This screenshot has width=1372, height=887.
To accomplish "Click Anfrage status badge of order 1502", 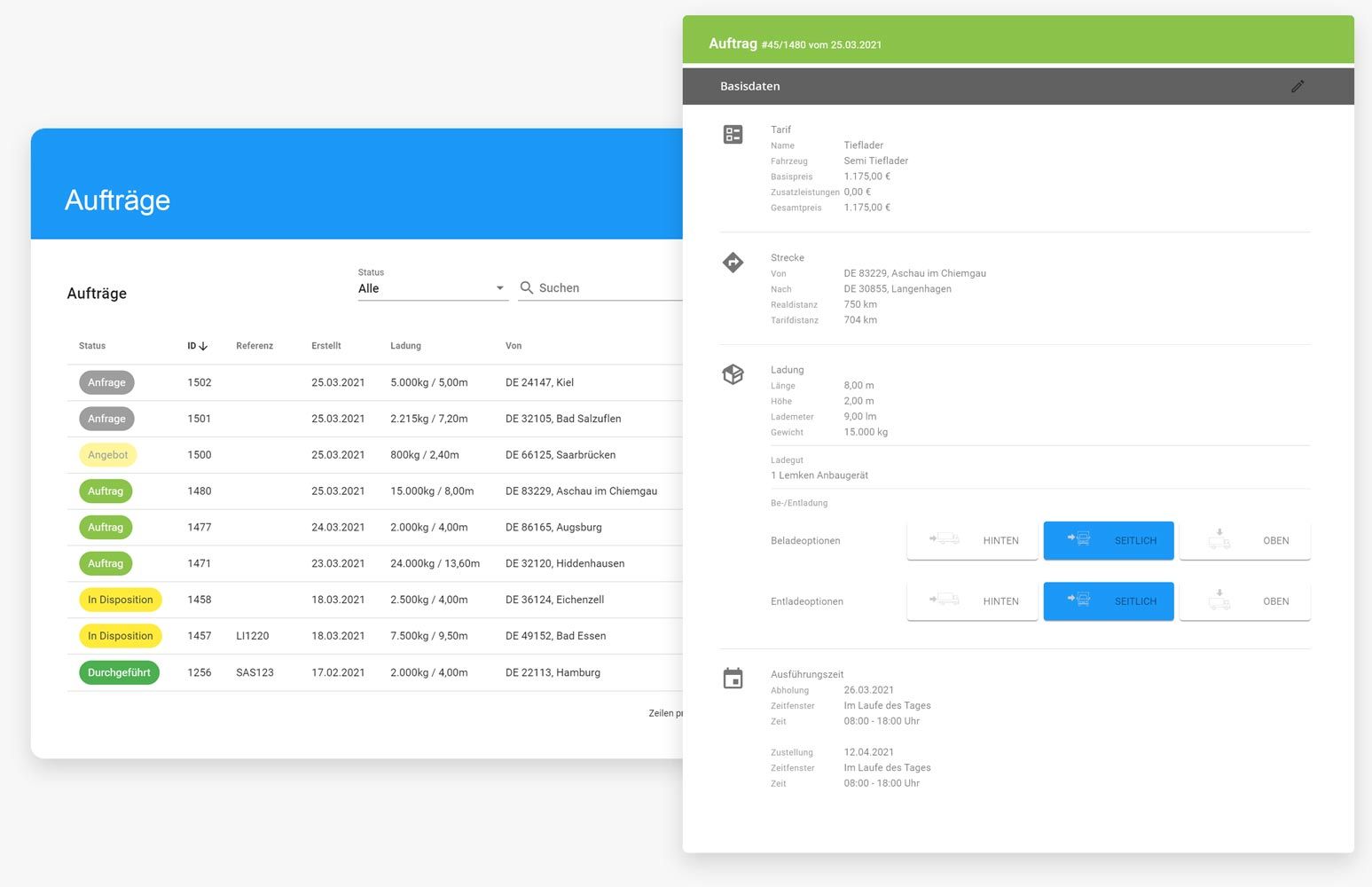I will pyautogui.click(x=106, y=382).
